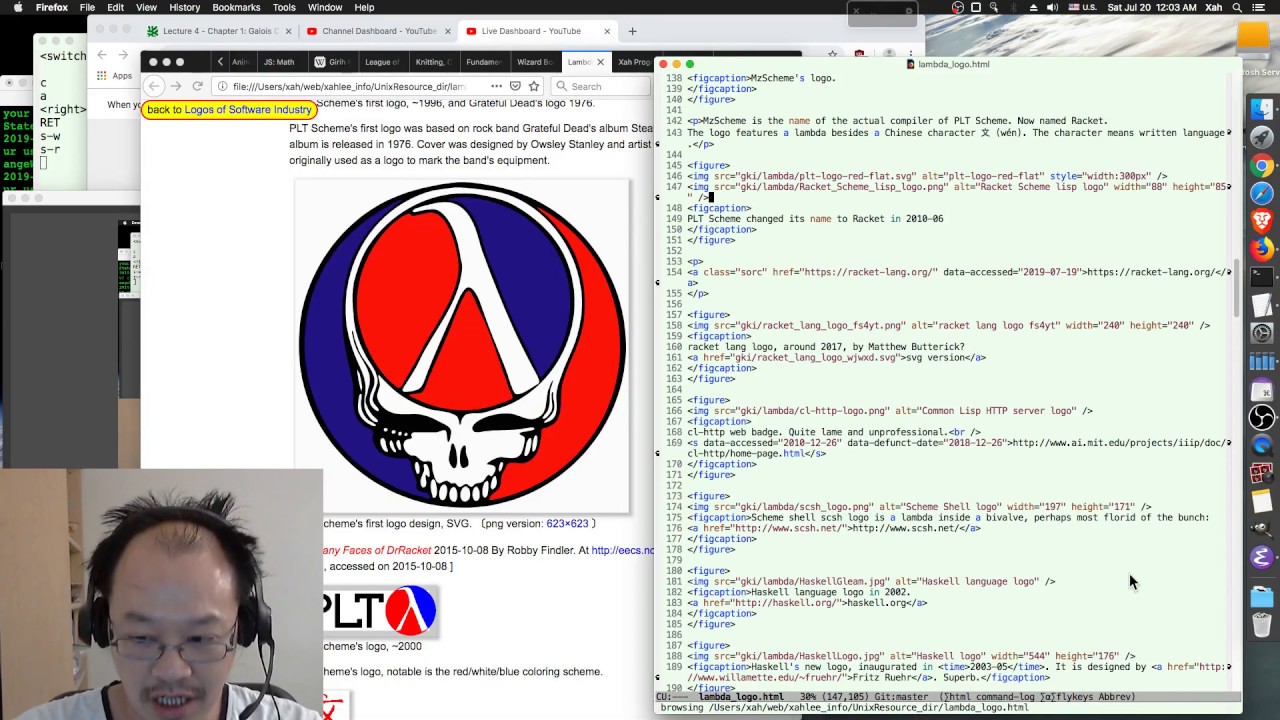Screen dimensions: 1280x720
Task: Switch to Firefox via Dock icon
Action: tap(1262, 248)
